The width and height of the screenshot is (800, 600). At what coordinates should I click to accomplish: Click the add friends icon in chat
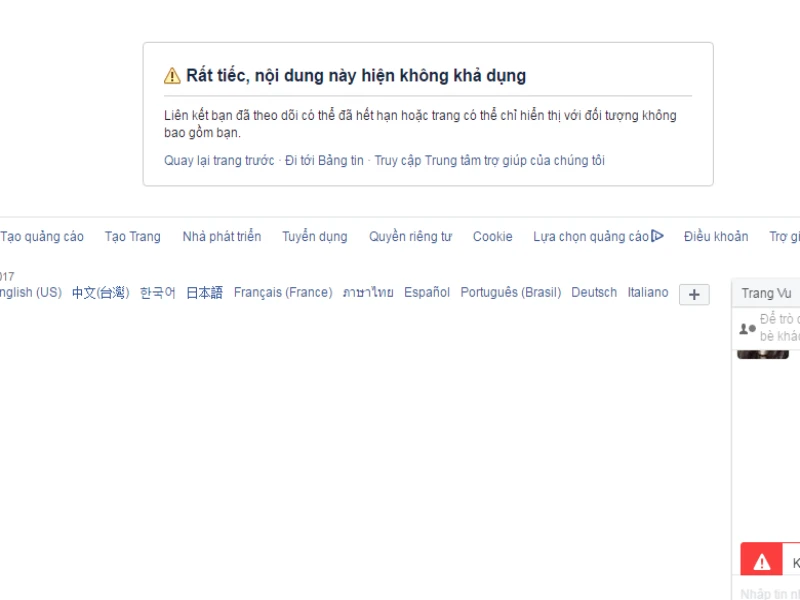[747, 329]
